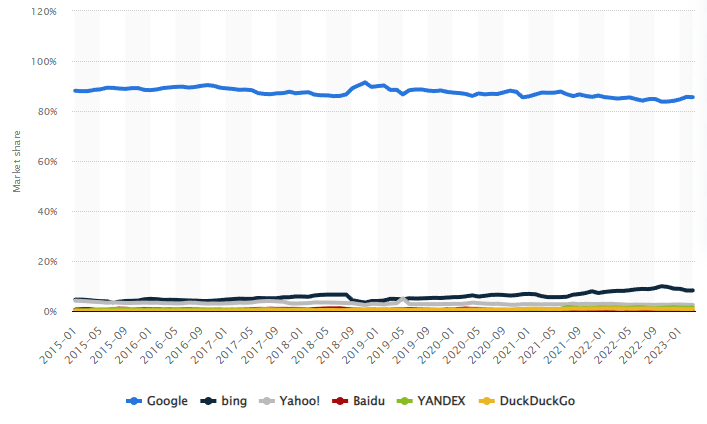707x424 pixels.
Task: Click the gray Yahoo! legend marker
Action: pyautogui.click(x=267, y=401)
